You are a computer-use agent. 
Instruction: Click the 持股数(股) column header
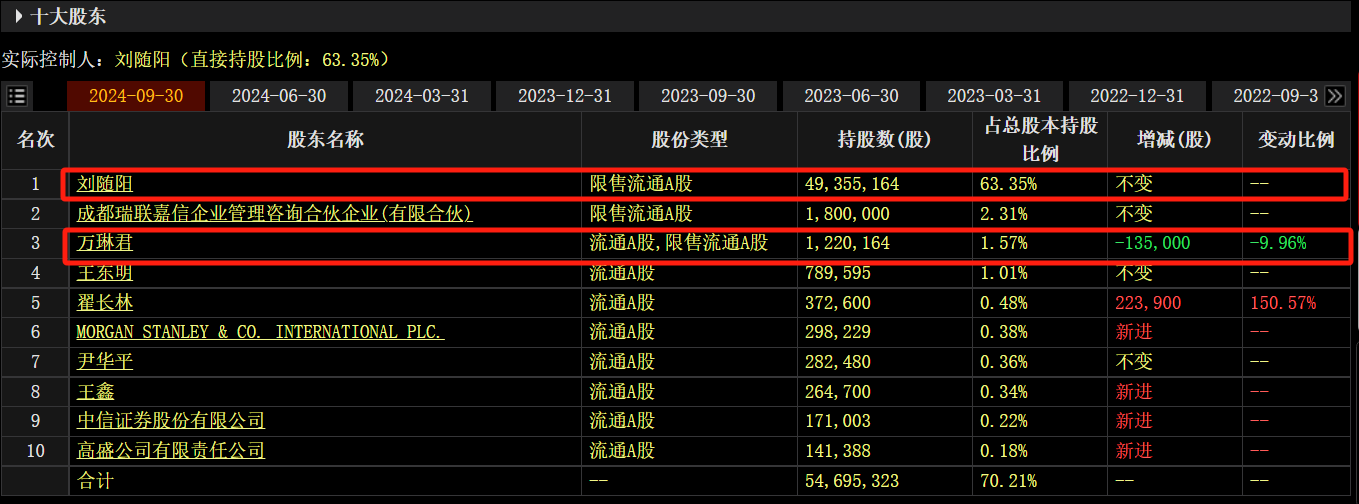coord(884,139)
